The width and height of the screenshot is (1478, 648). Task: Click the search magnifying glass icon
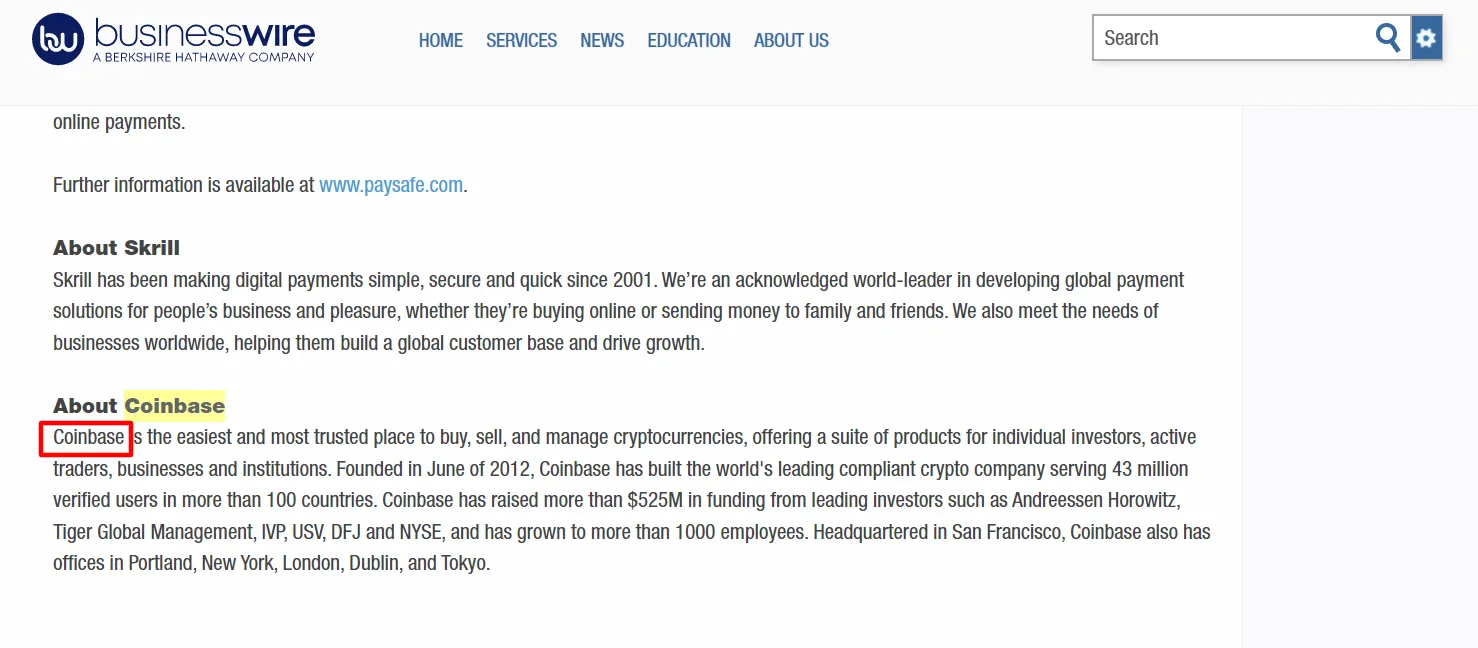coord(1388,38)
